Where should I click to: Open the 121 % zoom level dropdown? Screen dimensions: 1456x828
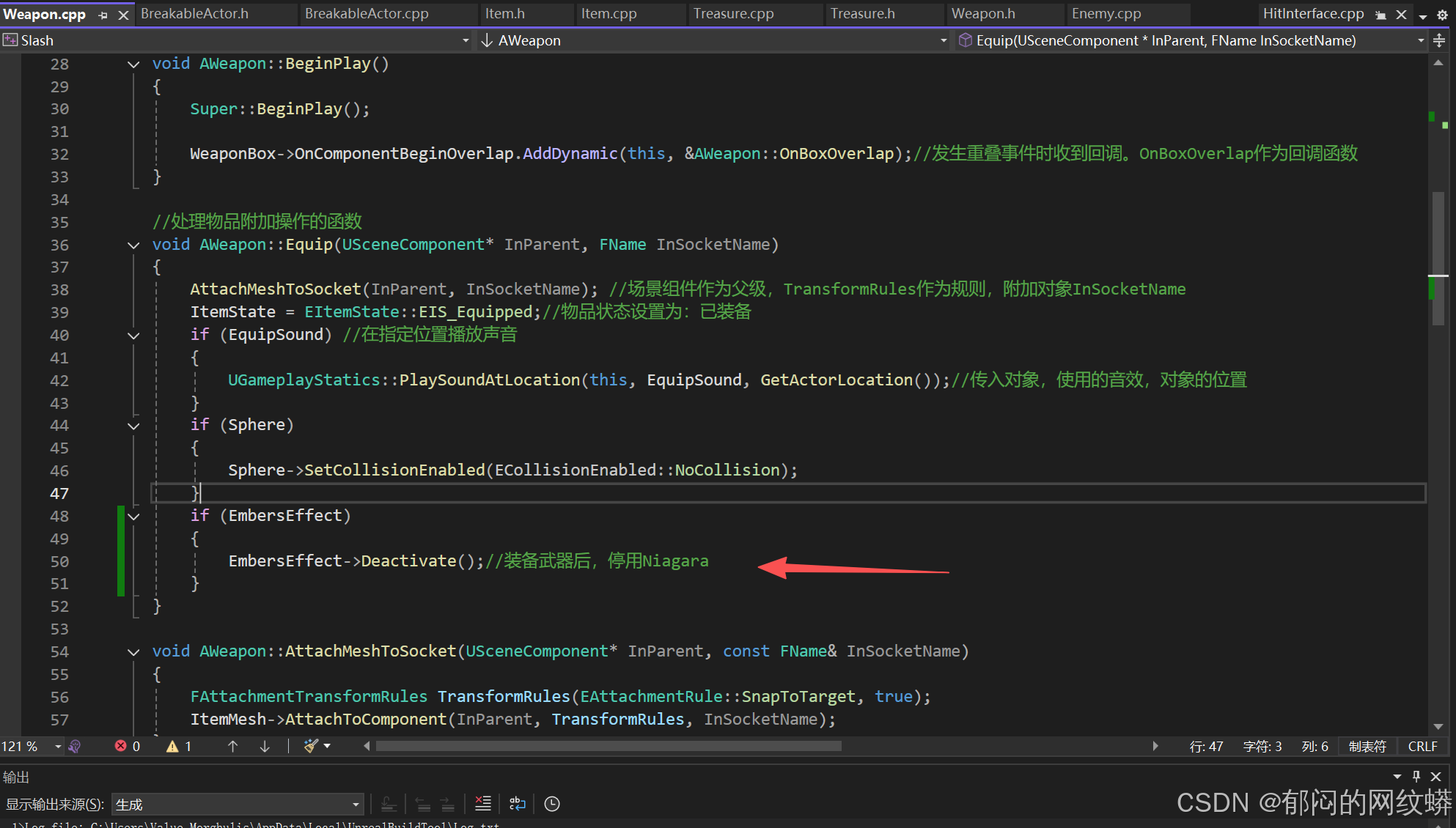(57, 746)
